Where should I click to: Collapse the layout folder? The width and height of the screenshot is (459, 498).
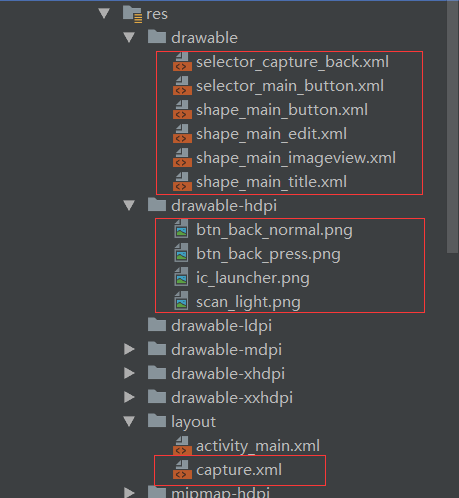(129, 421)
